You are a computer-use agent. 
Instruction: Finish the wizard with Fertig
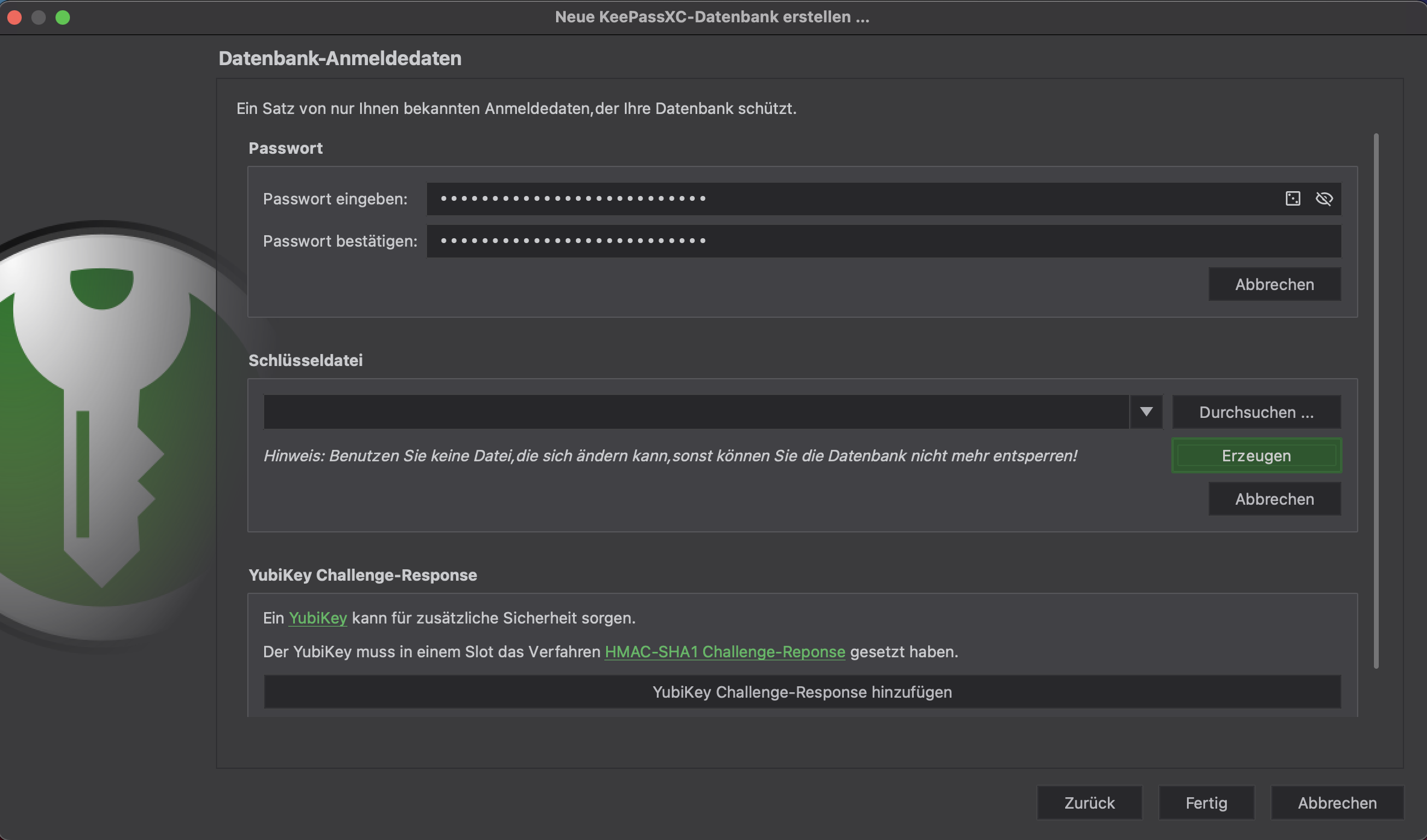pos(1206,803)
